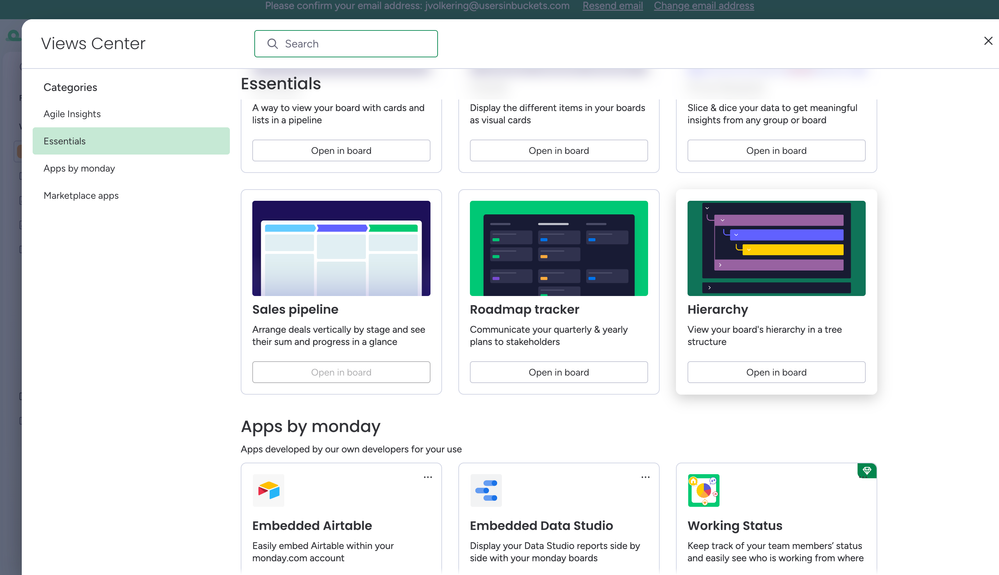Click the search magnifier icon
The height and width of the screenshot is (575, 999).
(273, 44)
